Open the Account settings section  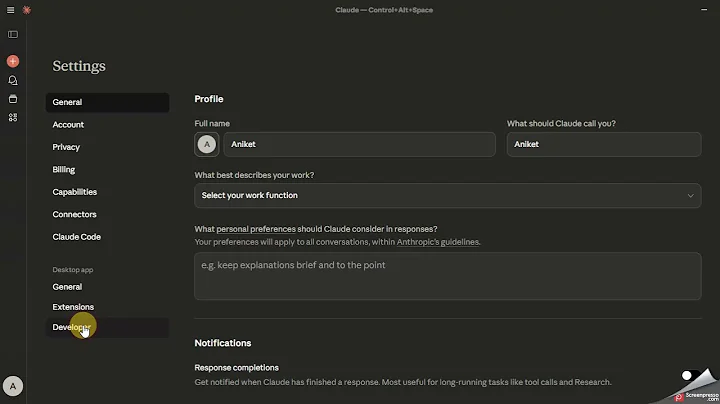[68, 125]
